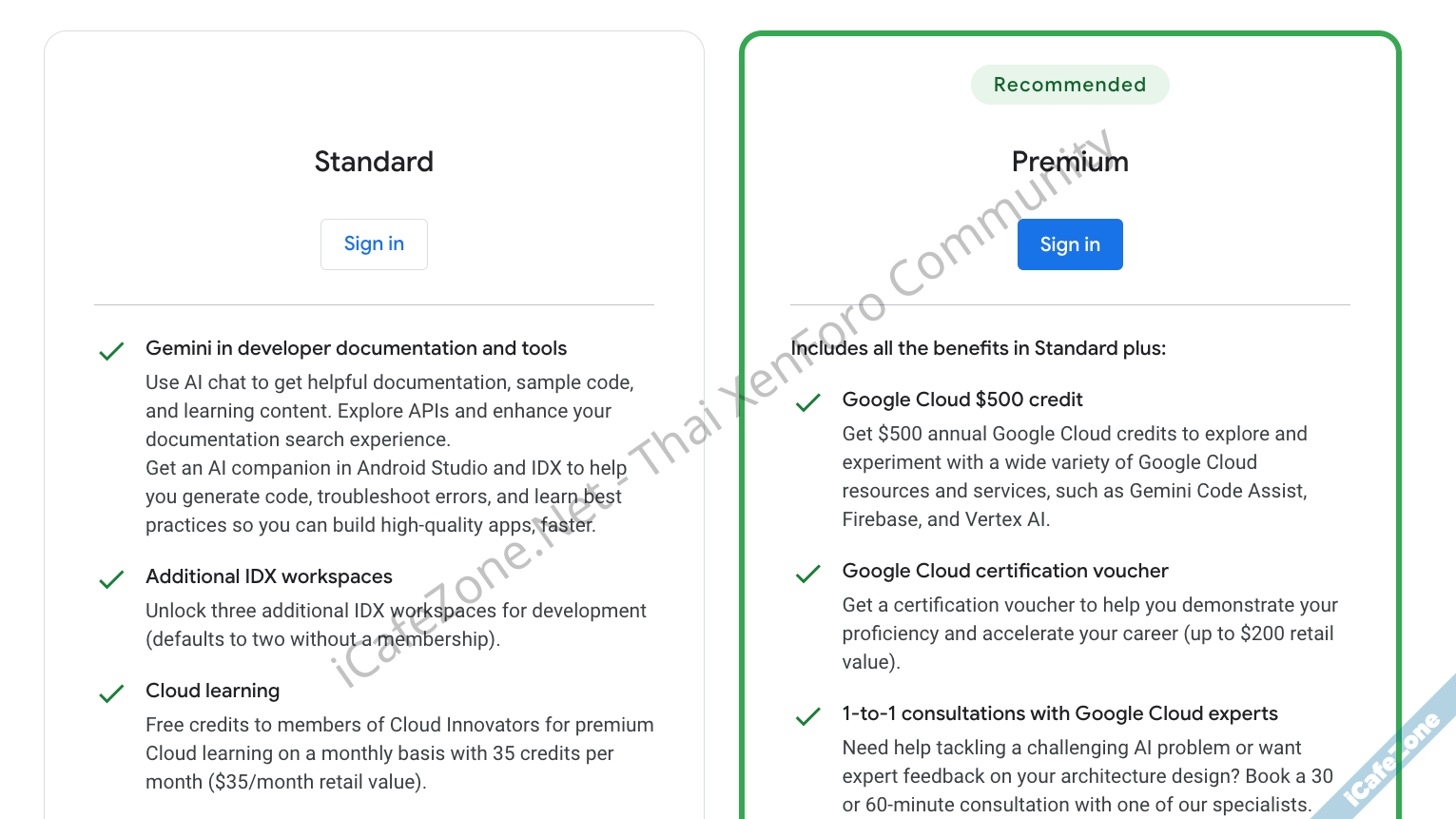Click checkmark next to certification voucher heading

807,574
